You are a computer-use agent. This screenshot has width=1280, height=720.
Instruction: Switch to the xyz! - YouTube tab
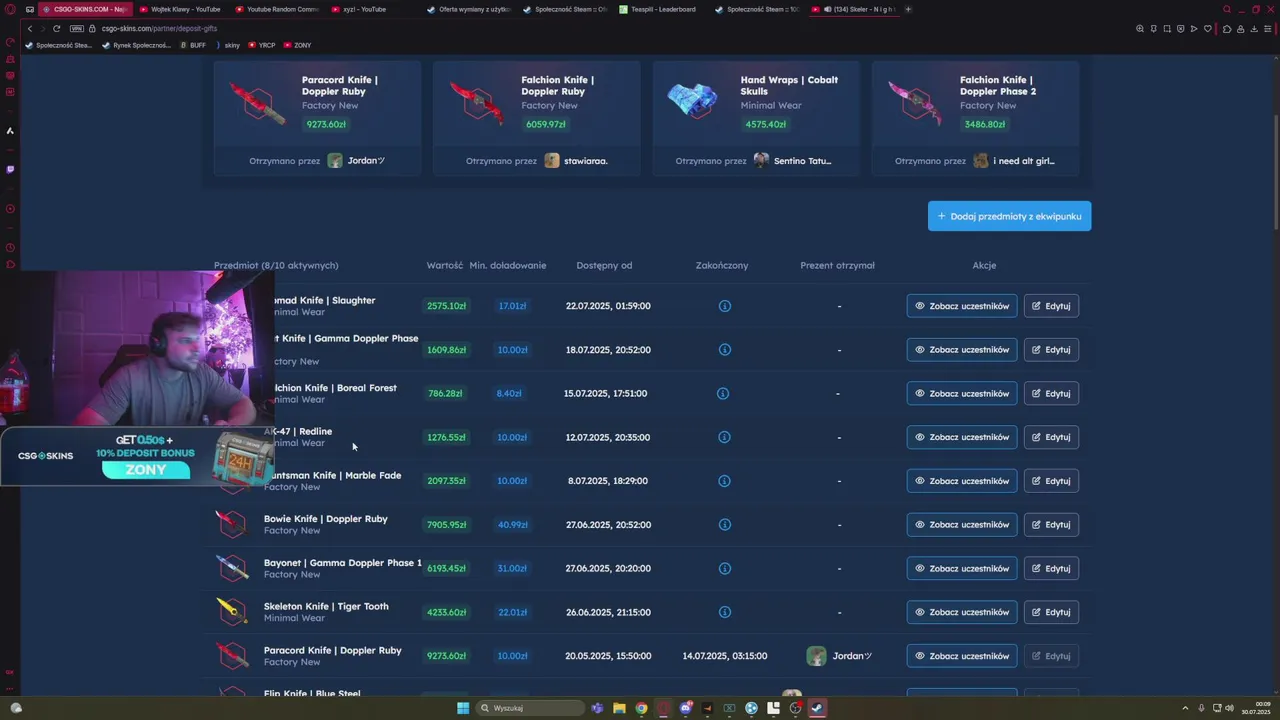(x=372, y=9)
